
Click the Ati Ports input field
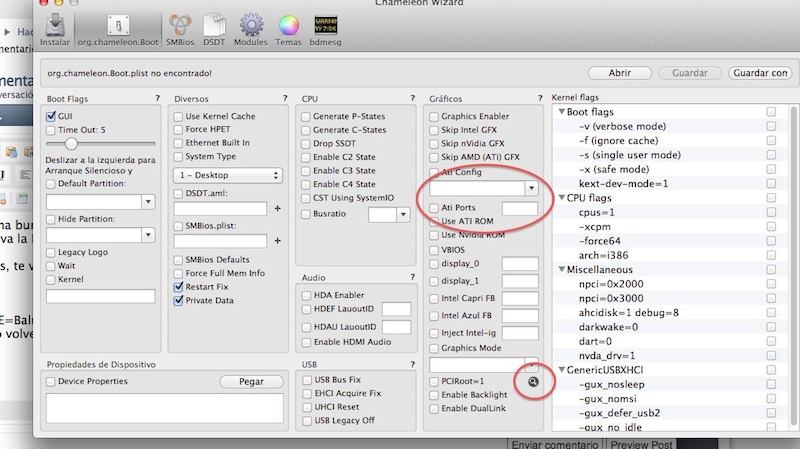pos(520,208)
